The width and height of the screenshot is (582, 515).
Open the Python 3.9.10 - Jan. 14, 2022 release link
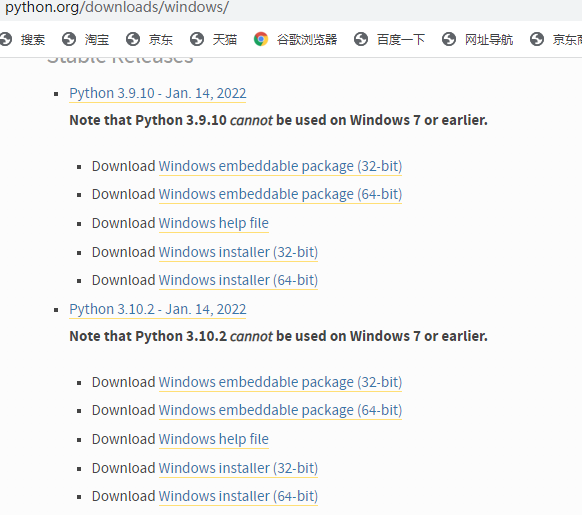click(158, 93)
